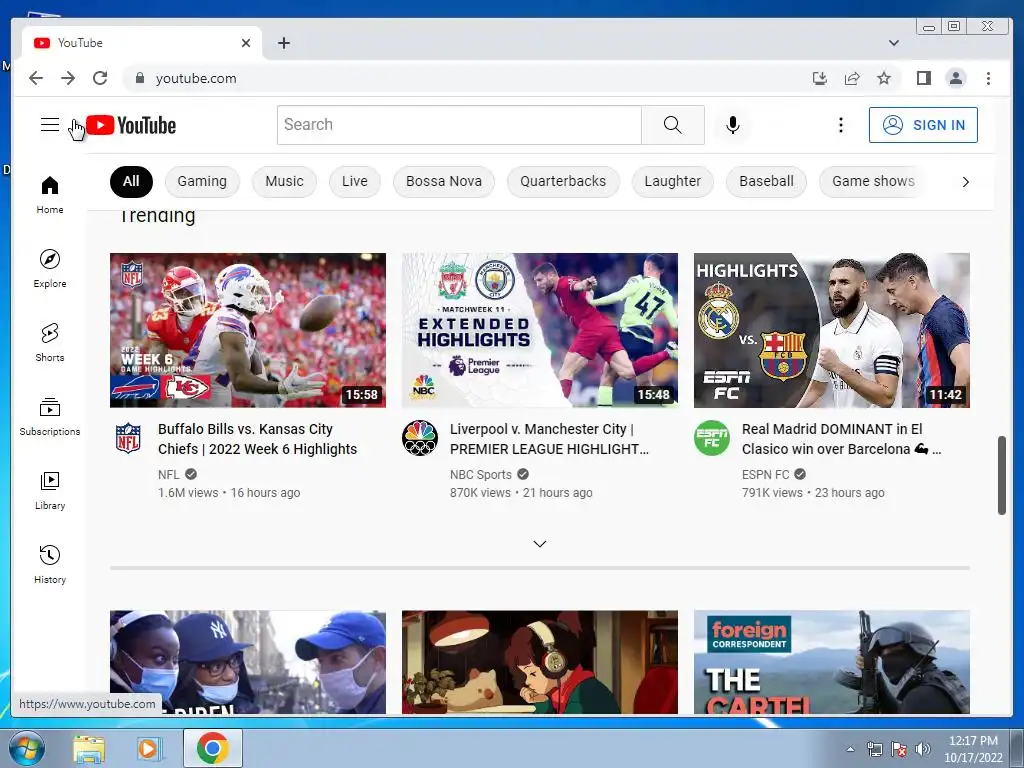The height and width of the screenshot is (768, 1024).
Task: Open Library in sidebar
Action: (50, 490)
